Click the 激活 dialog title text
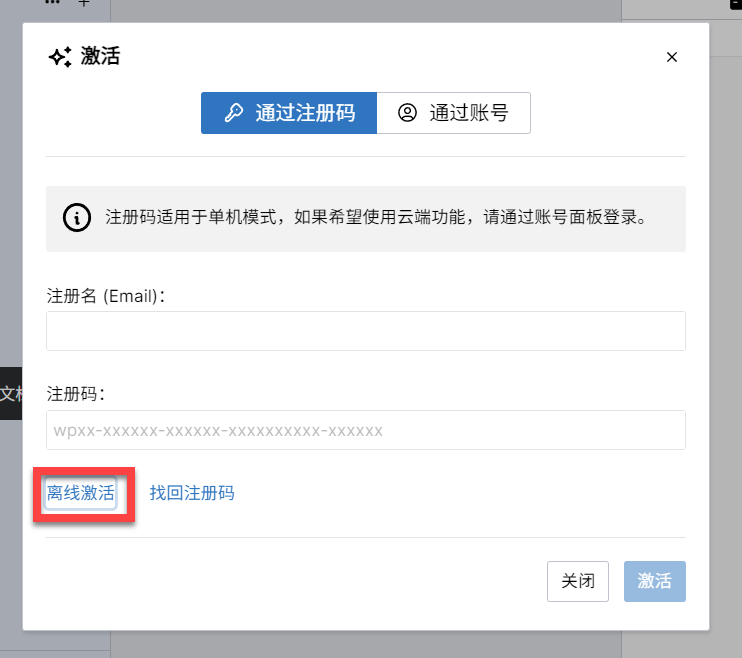 coord(100,57)
